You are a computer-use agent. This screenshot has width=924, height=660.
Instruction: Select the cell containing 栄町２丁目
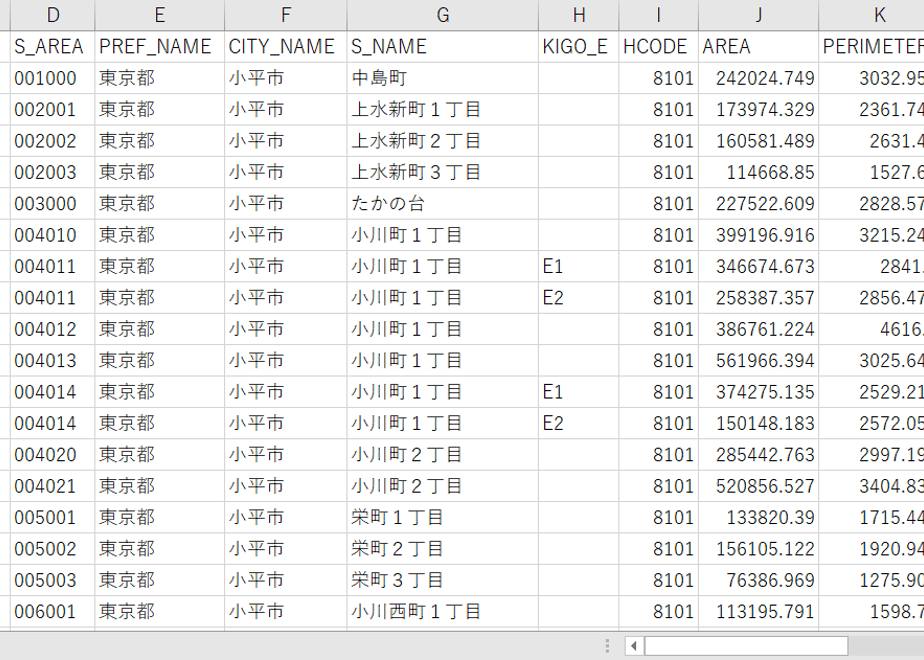point(443,549)
